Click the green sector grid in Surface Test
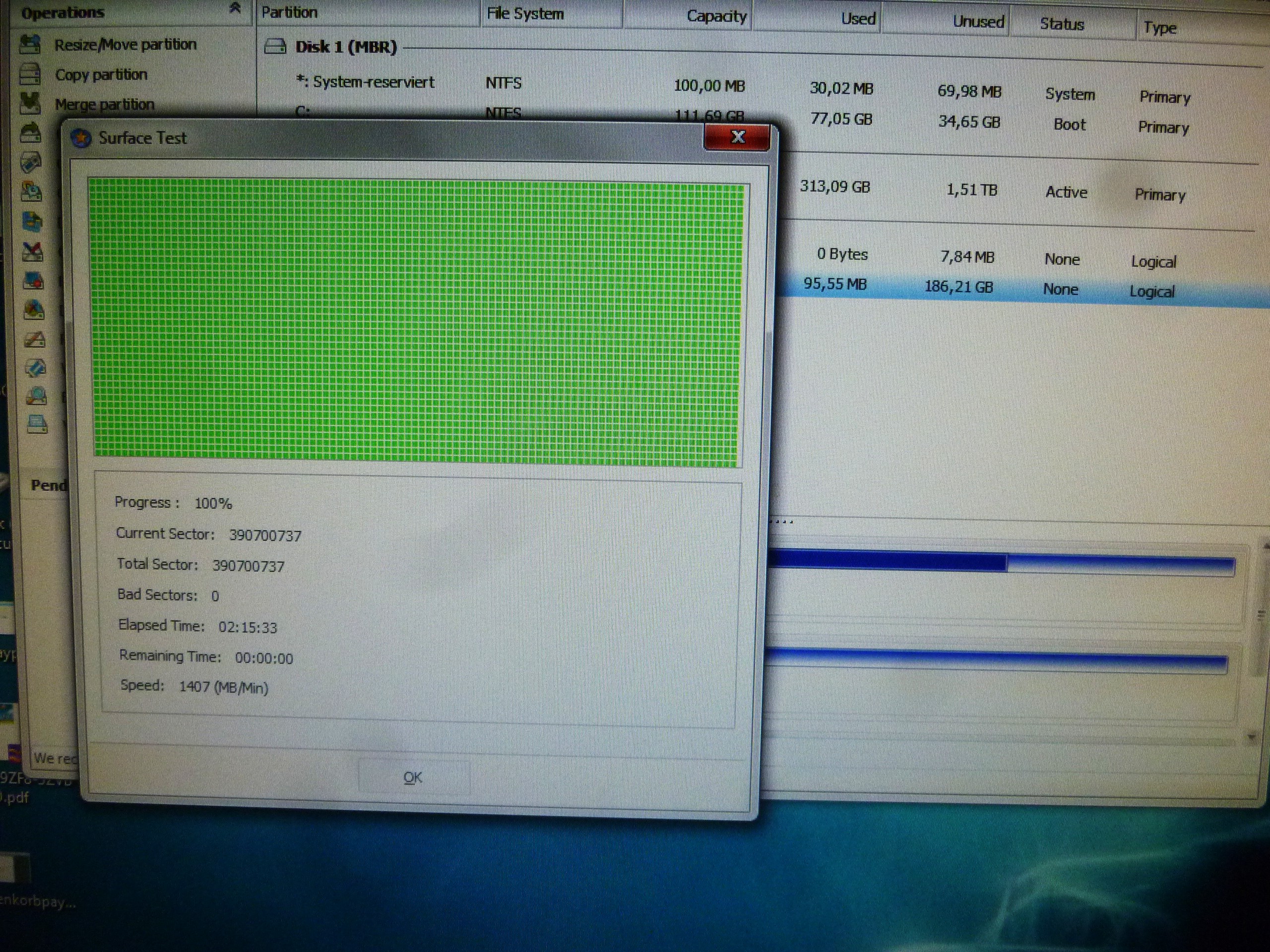 417,322
